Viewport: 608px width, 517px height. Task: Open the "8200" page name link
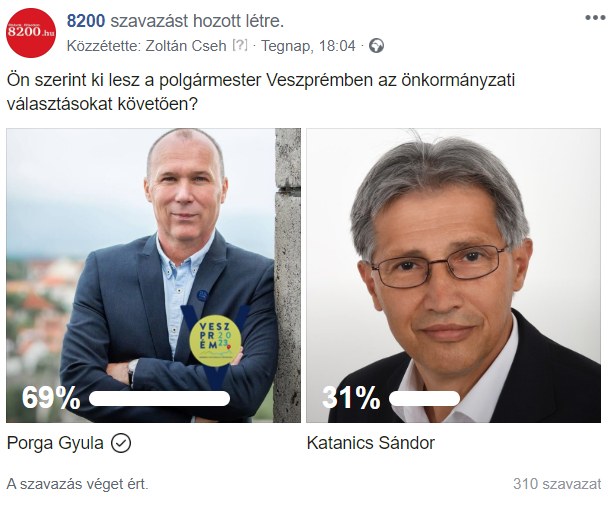86,20
